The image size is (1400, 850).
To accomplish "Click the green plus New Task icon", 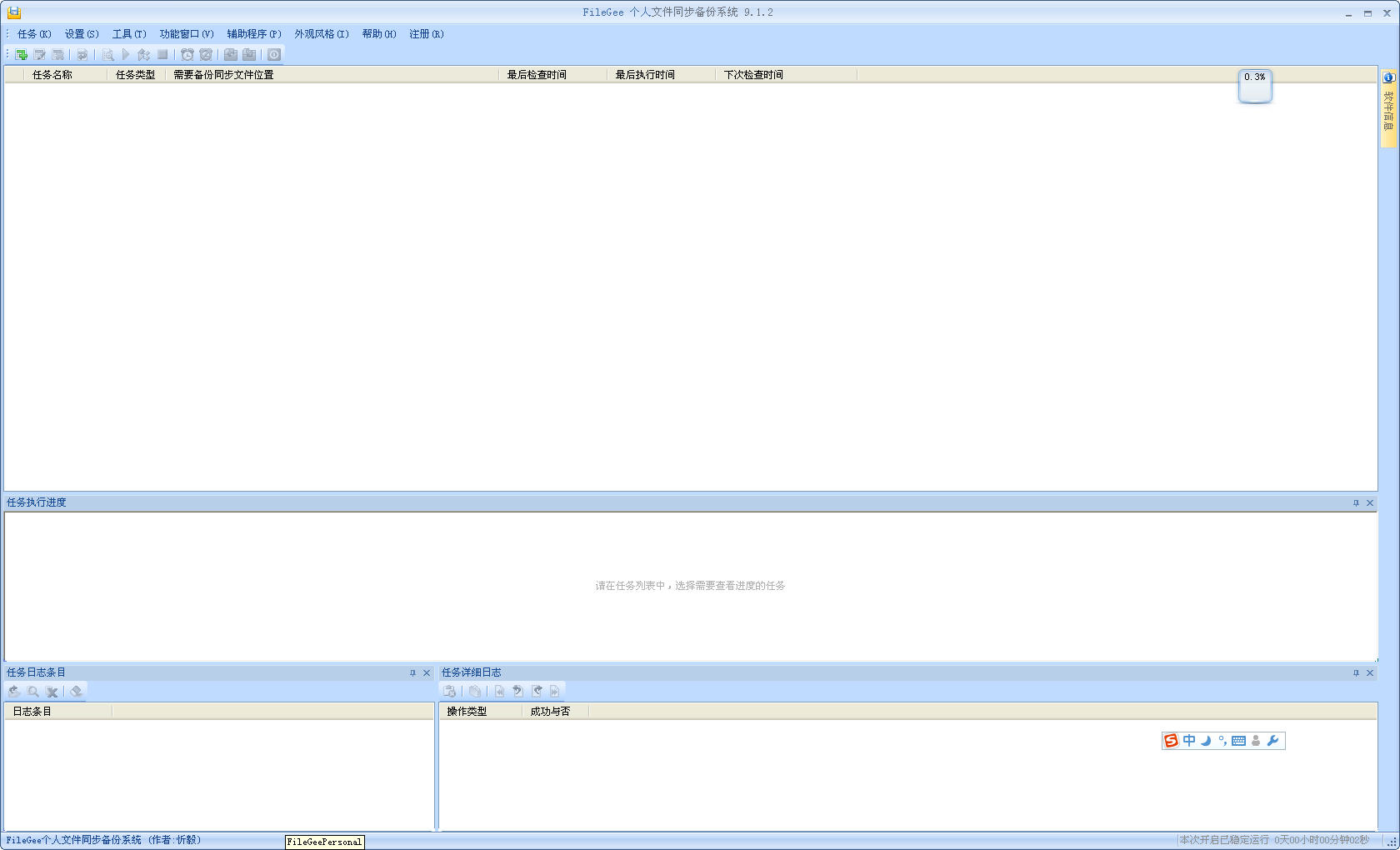I will tap(22, 55).
